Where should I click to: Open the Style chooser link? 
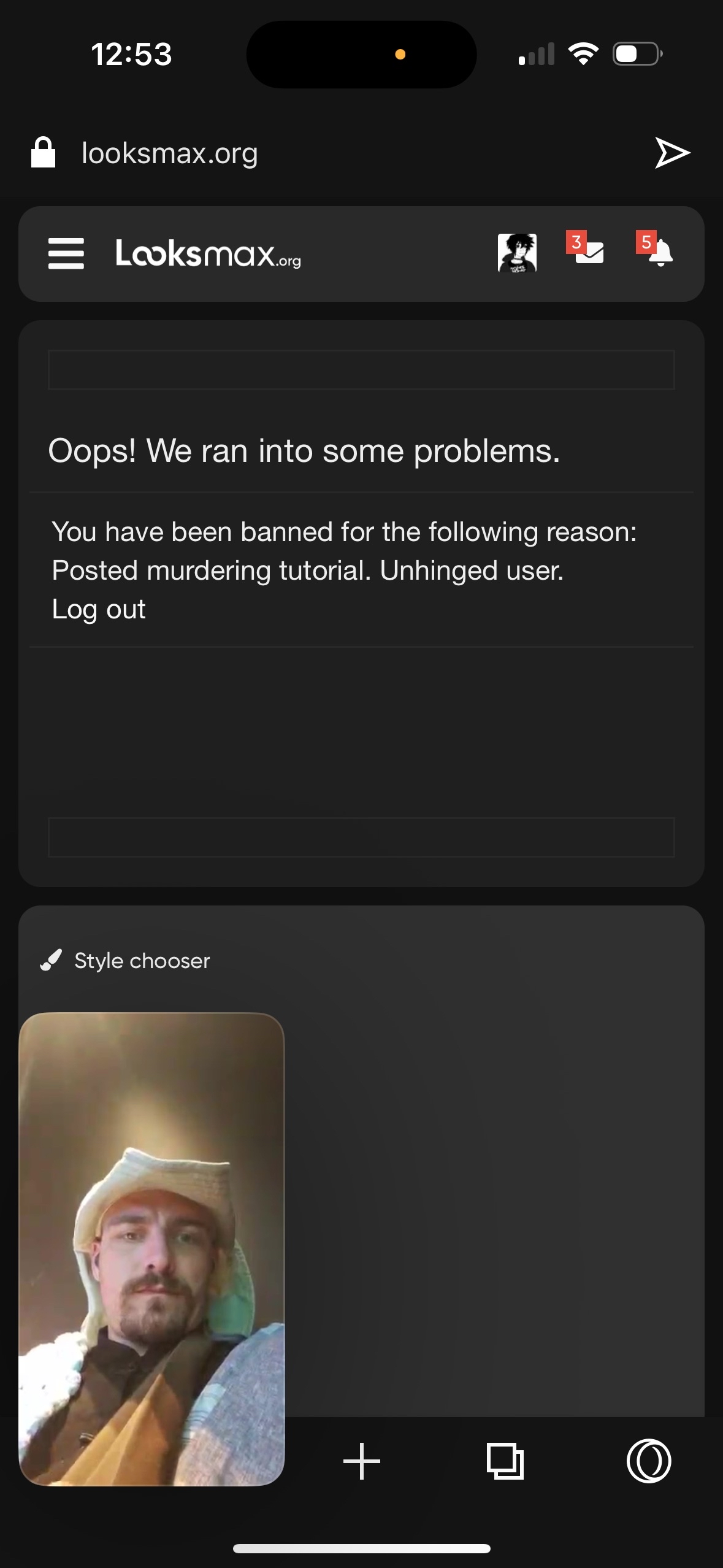[x=142, y=961]
